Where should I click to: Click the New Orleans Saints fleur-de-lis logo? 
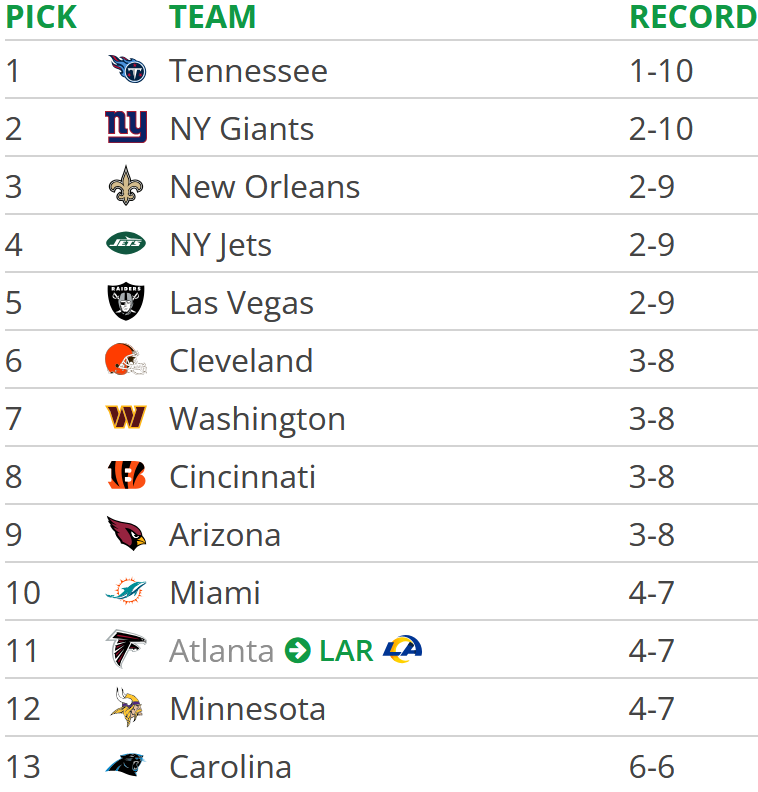pyautogui.click(x=126, y=185)
